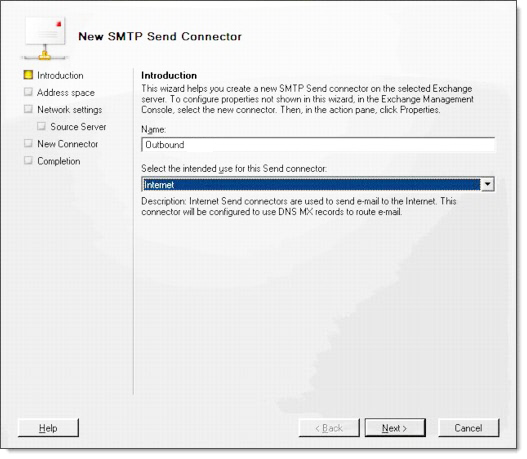Viewport: 527px width, 459px height.
Task: Click the yellow Introduction step indicator
Action: coord(29,75)
